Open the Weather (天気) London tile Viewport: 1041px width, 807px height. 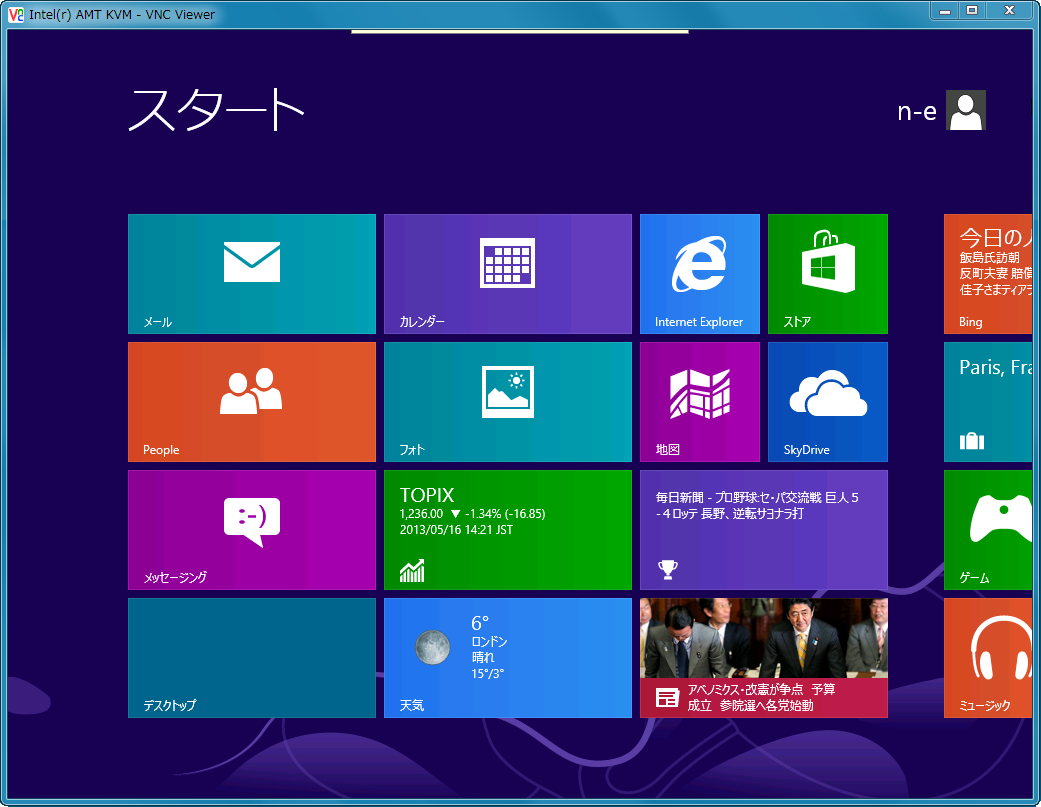pyautogui.click(x=508, y=658)
